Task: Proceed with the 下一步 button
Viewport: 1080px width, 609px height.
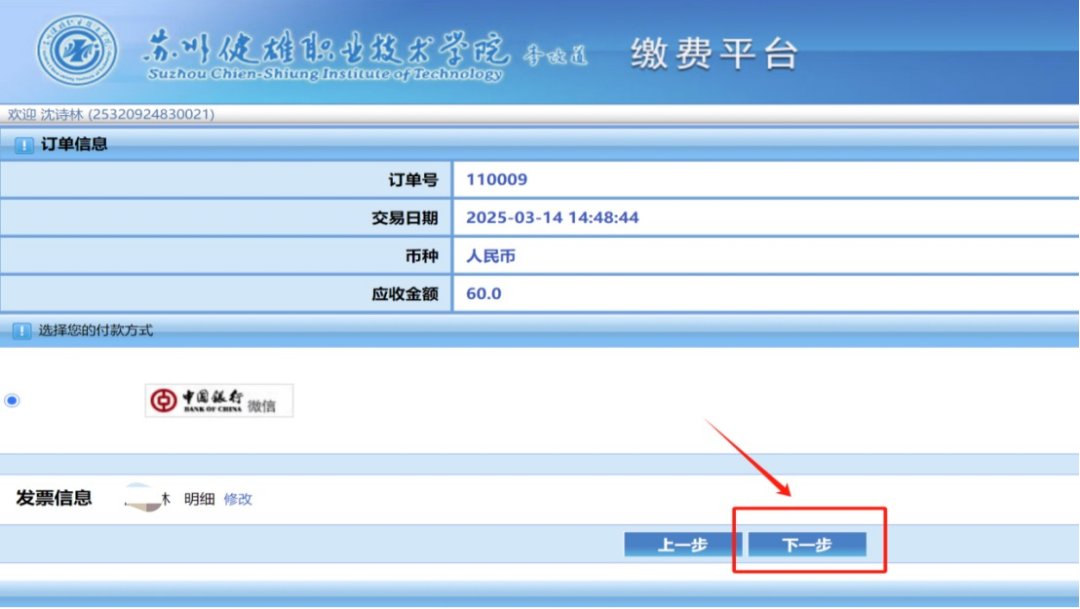Action: tap(807, 545)
